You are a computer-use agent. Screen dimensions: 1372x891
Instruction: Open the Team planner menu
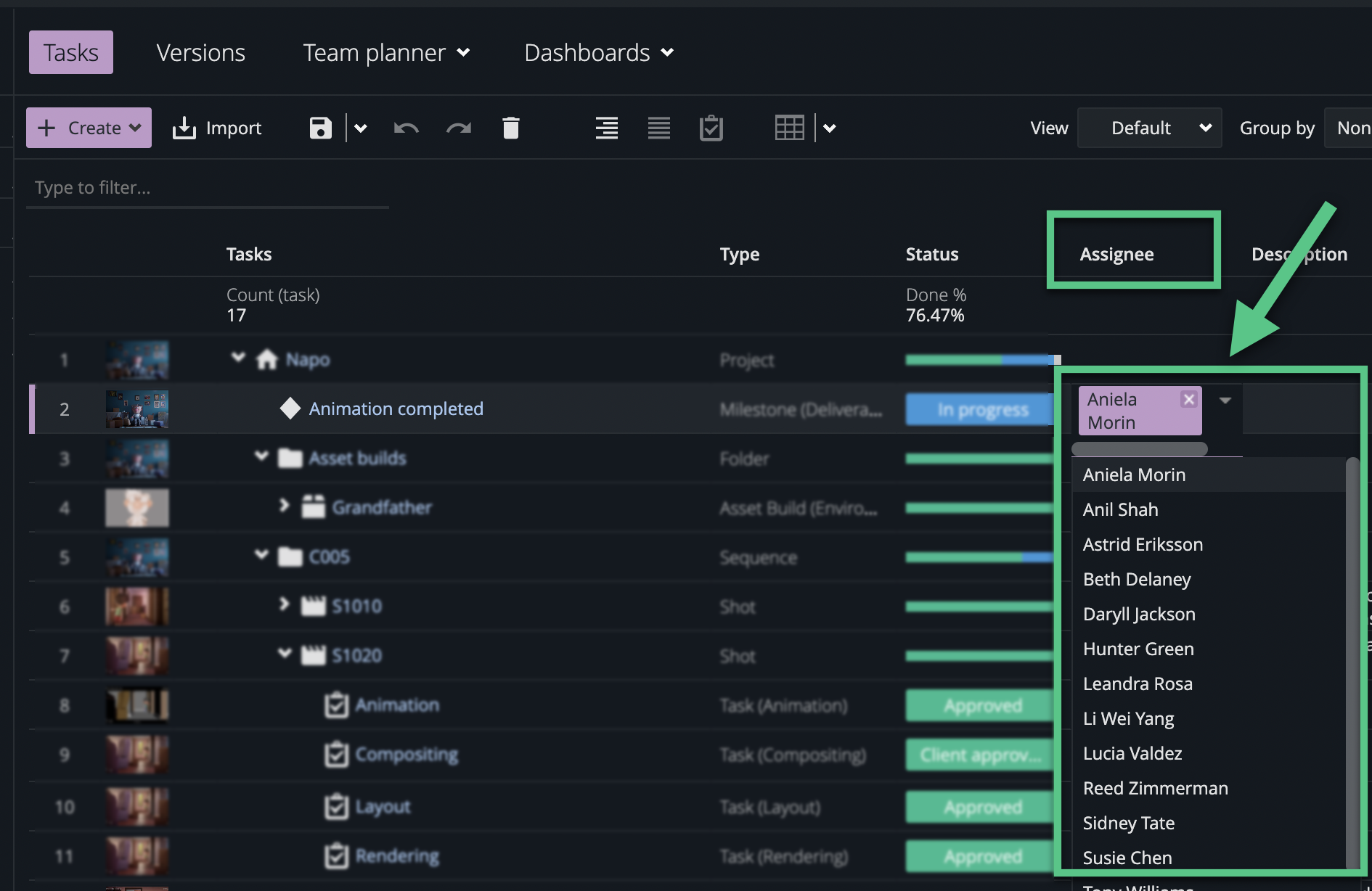click(x=386, y=53)
